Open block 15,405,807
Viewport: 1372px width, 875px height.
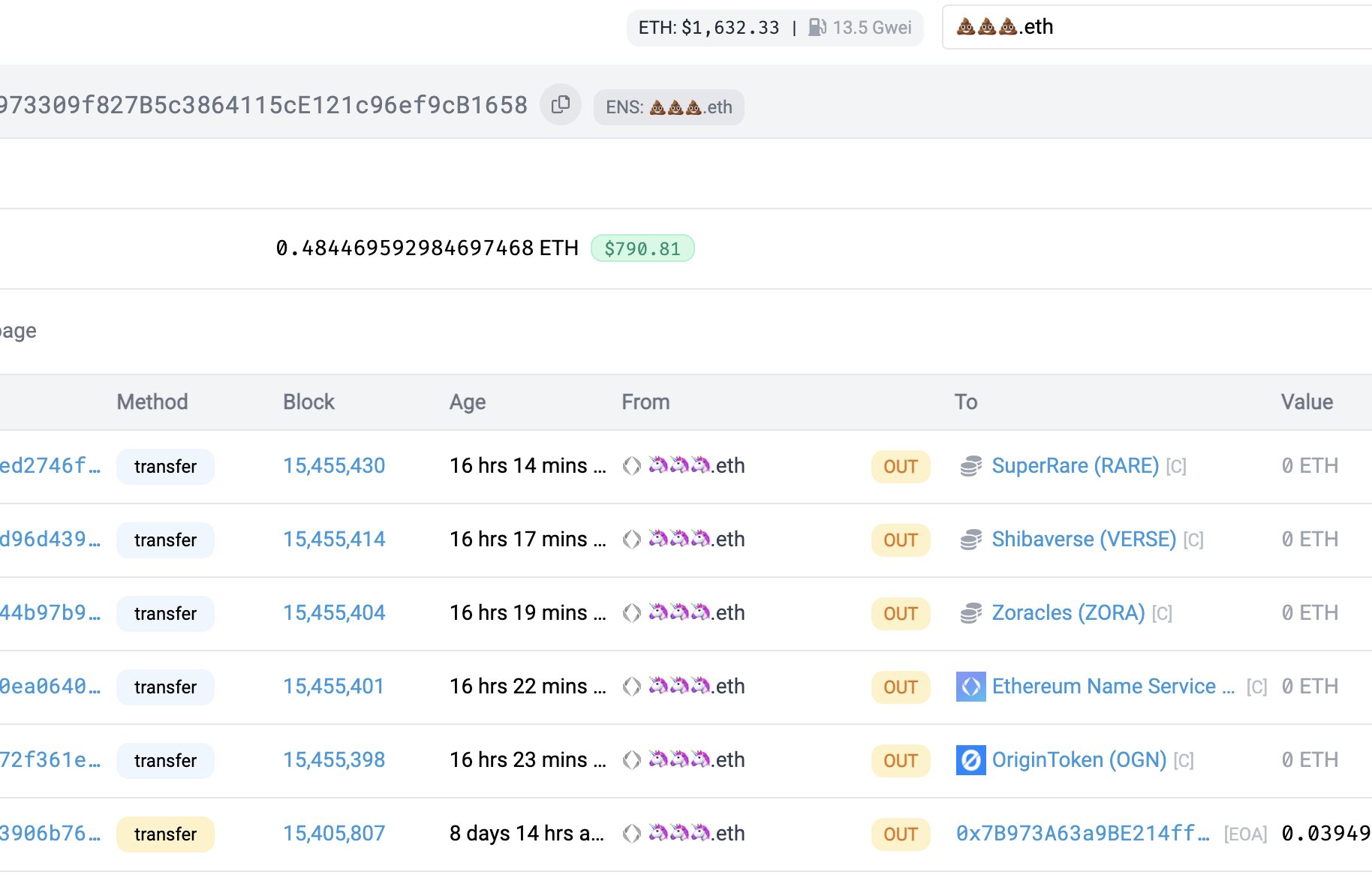[333, 833]
